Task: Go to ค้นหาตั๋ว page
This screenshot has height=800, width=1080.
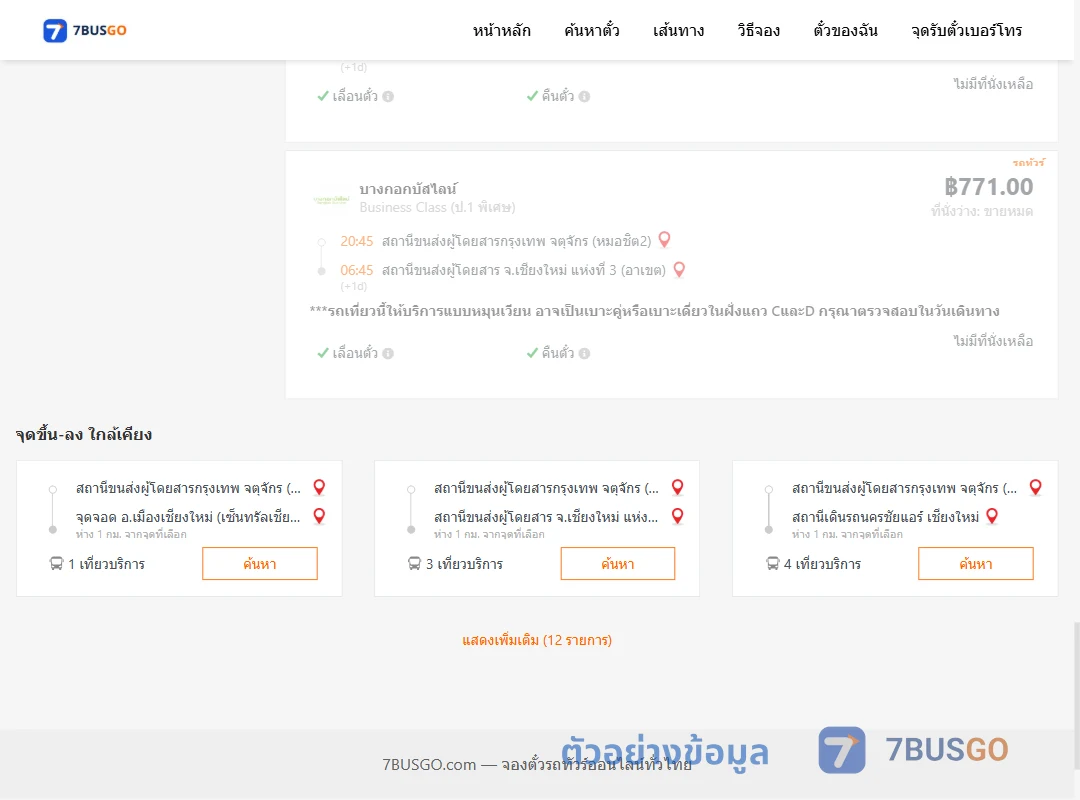Action: coord(592,30)
